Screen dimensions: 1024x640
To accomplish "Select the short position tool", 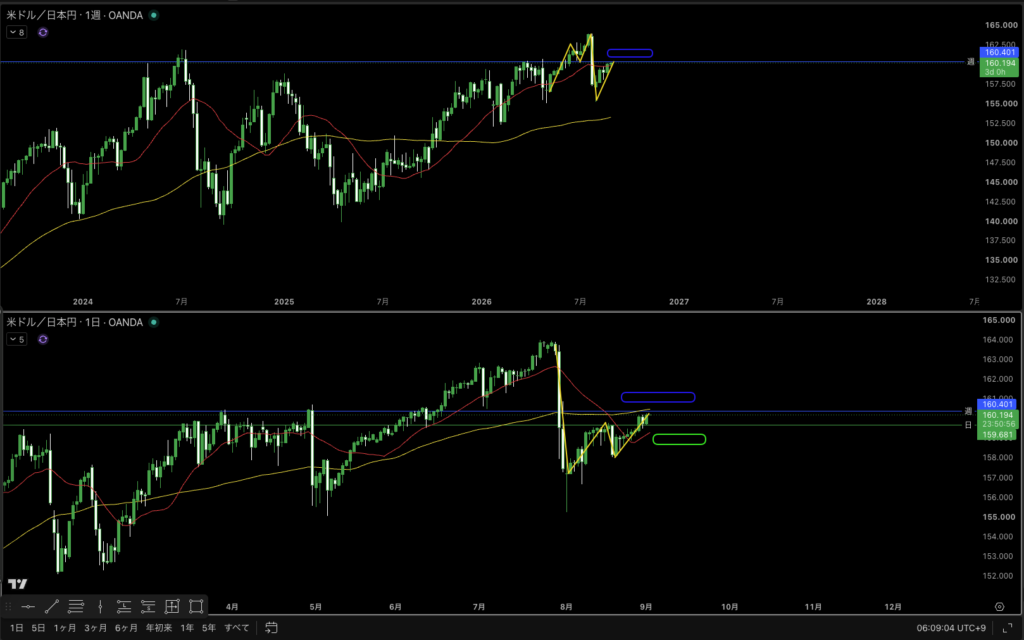I will click(148, 607).
